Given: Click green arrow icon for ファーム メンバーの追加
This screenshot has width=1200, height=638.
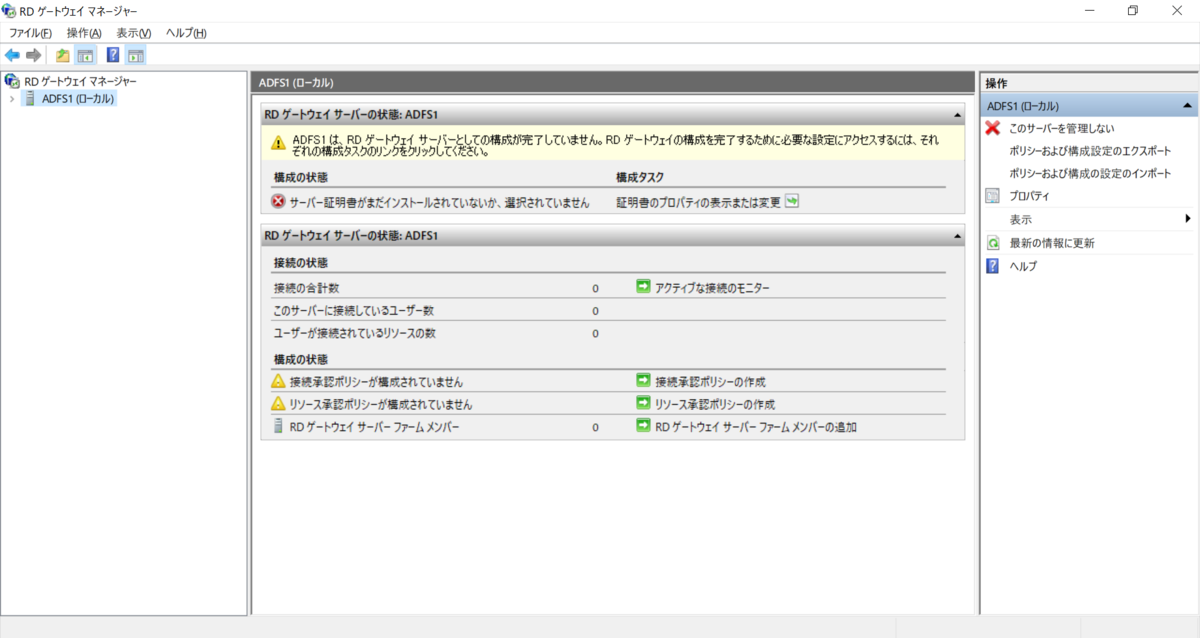Looking at the screenshot, I should 643,425.
